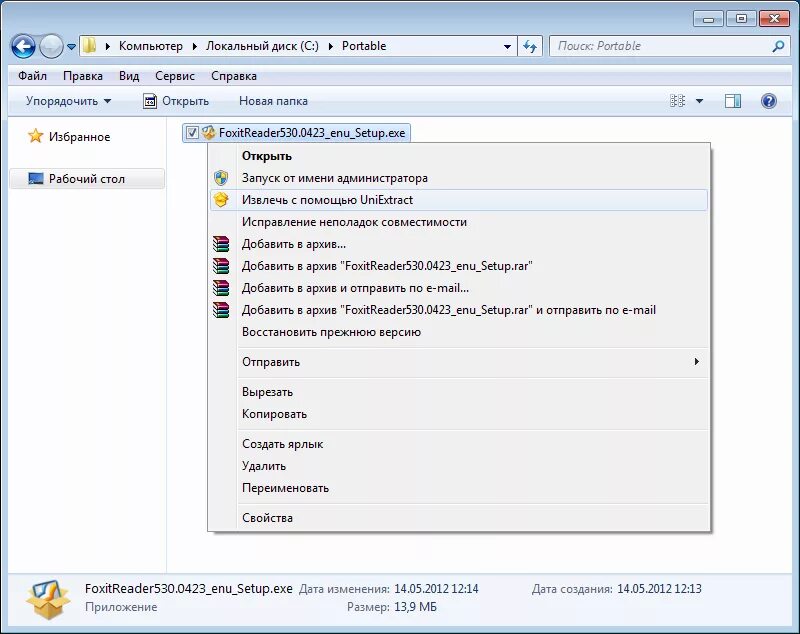Choose Вырезать in context menu

pos(459,392)
